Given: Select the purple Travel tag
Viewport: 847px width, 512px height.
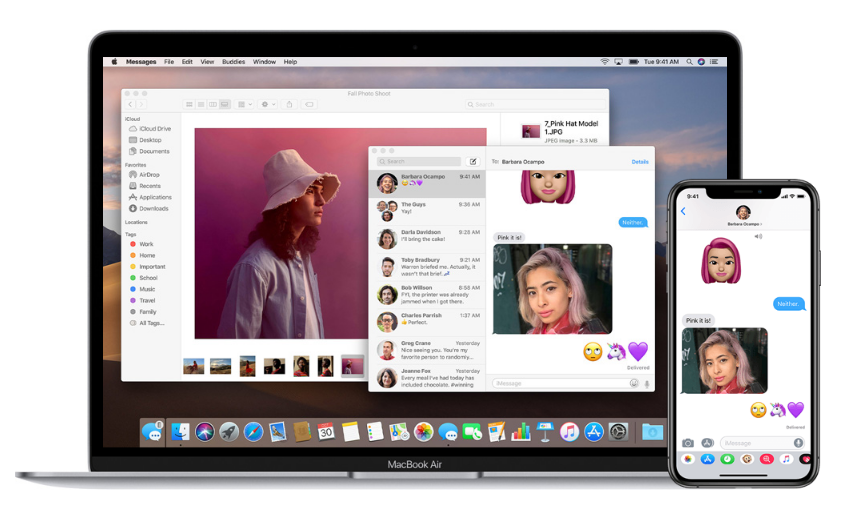Looking at the screenshot, I should point(143,300).
